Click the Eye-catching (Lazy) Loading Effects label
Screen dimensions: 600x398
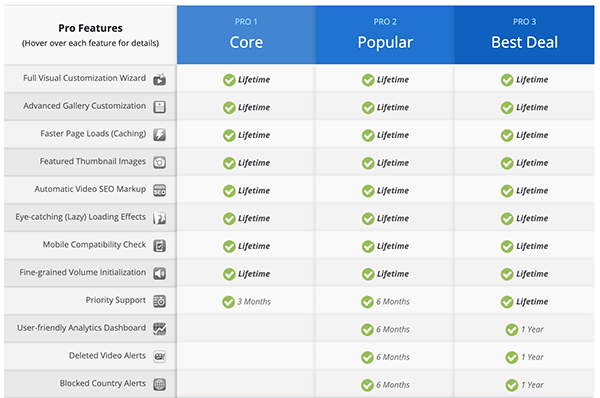click(x=81, y=217)
